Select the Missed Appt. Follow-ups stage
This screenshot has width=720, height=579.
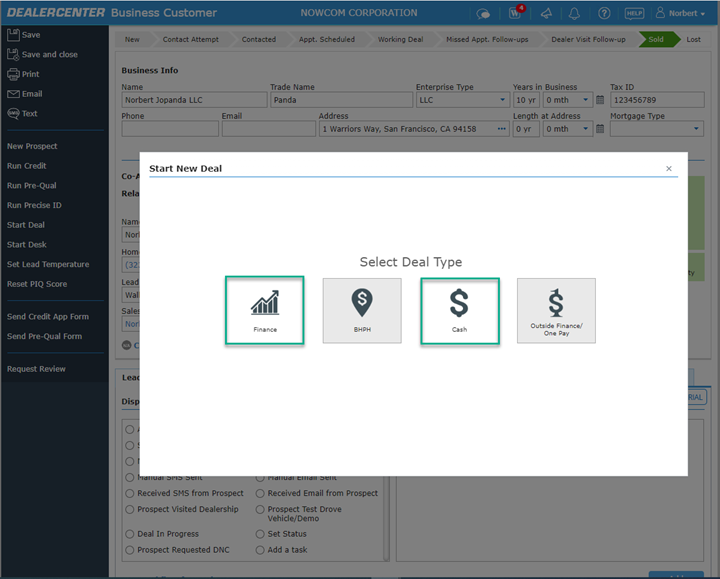[x=487, y=39]
